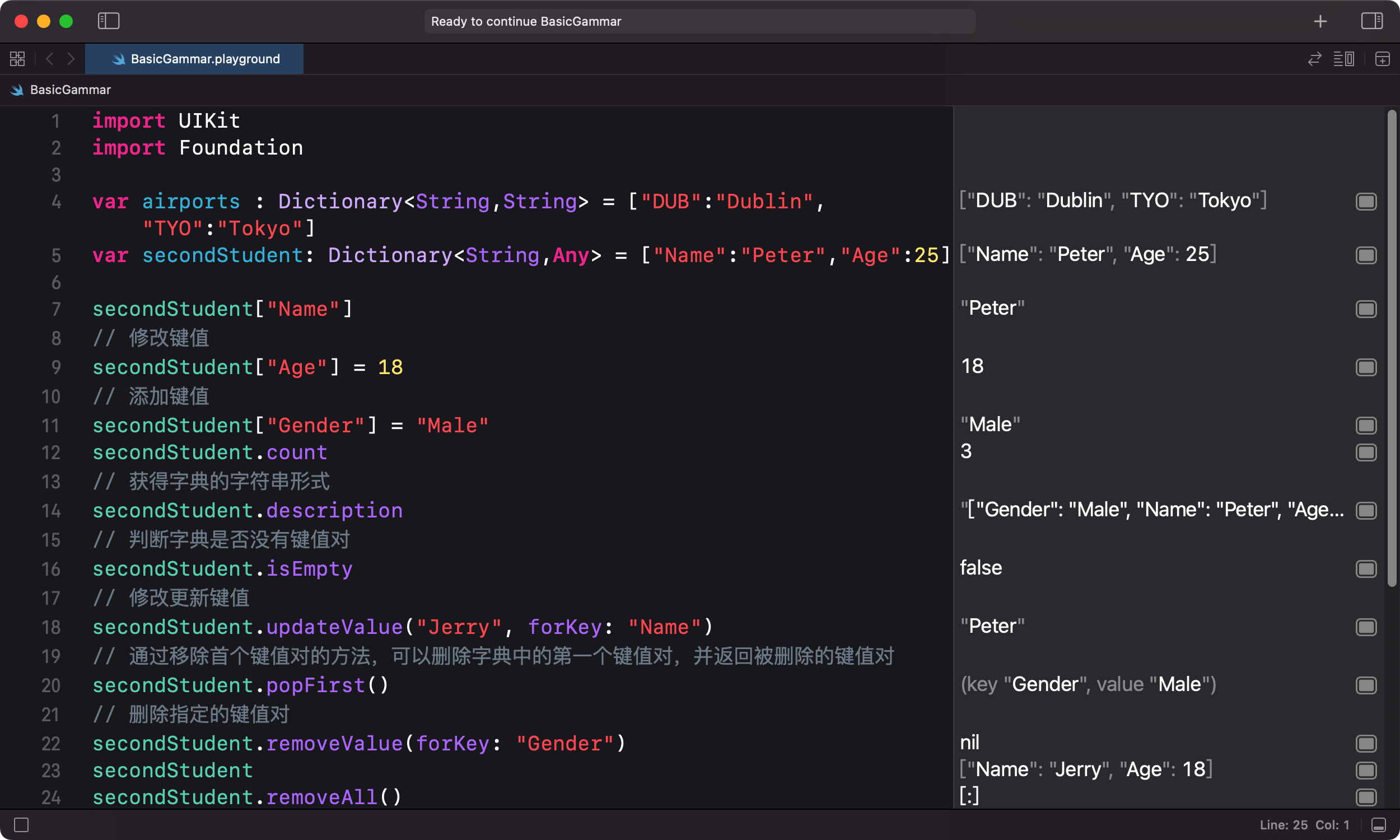Show quick look for airports dictionary result

point(1366,202)
